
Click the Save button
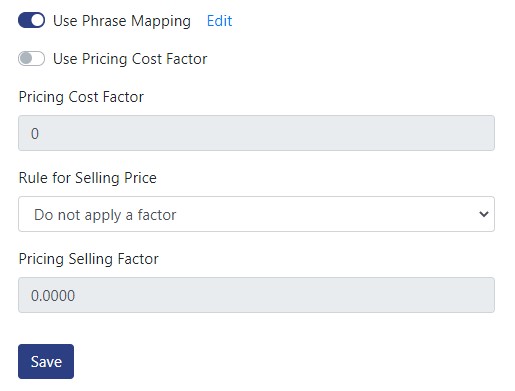click(46, 361)
